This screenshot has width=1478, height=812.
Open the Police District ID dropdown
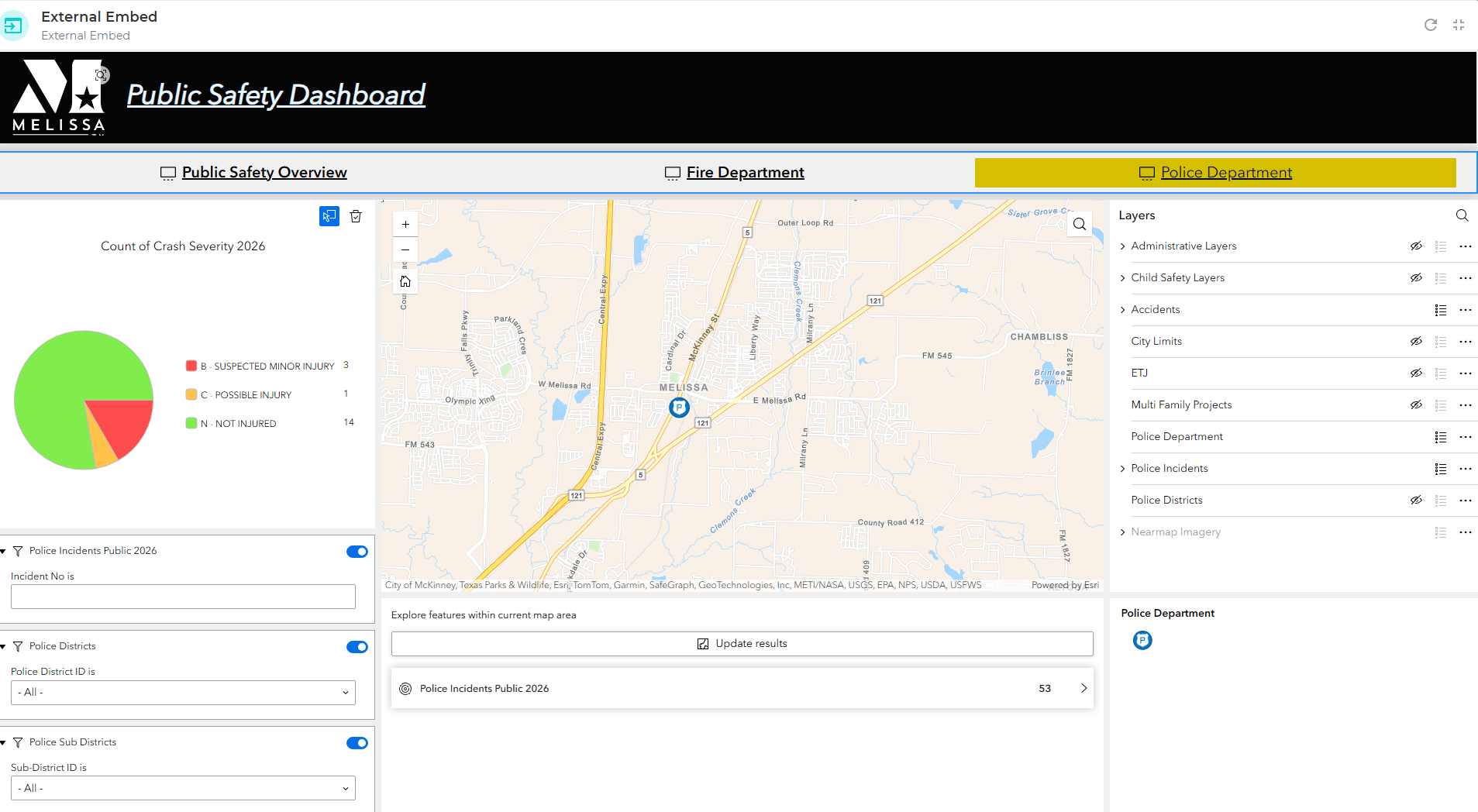183,693
